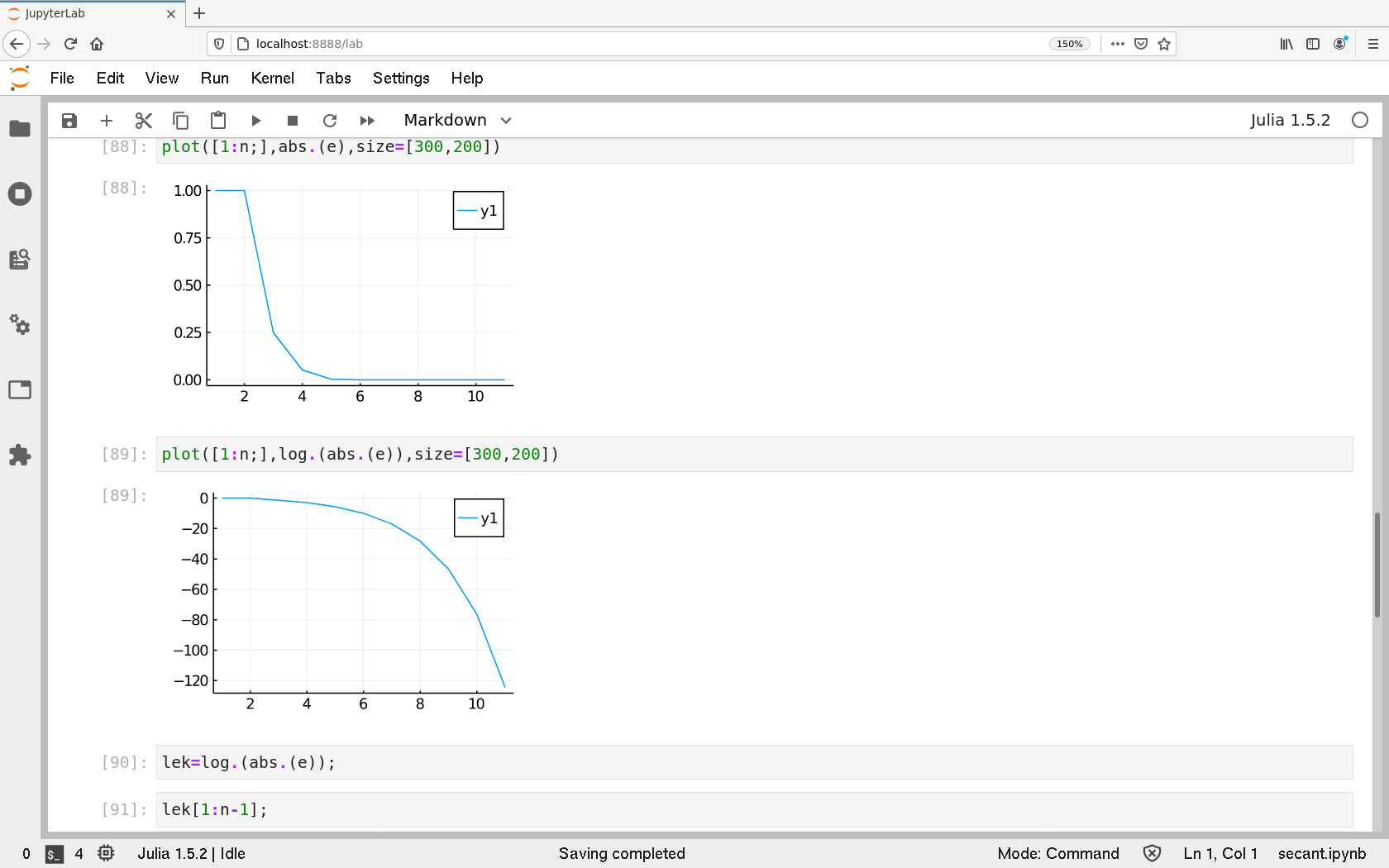1389x868 pixels.
Task: Click the notebook vertical scrollbar
Action: [1377, 565]
